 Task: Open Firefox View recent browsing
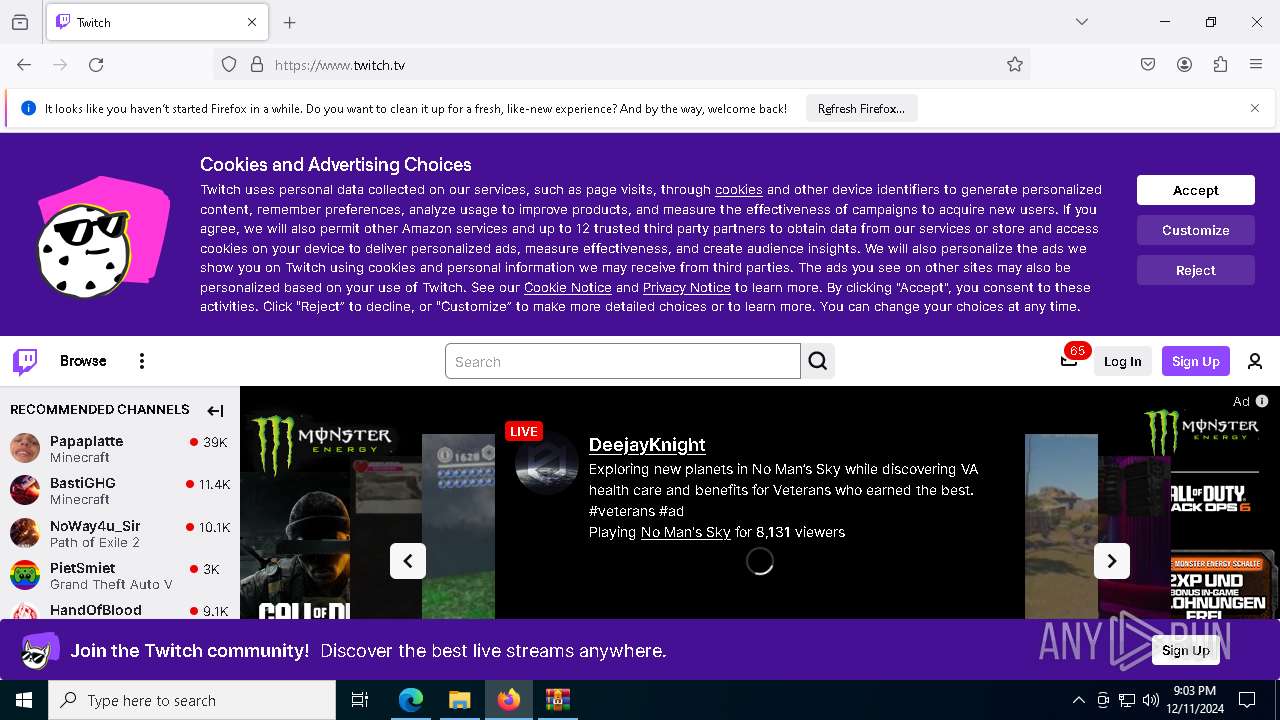pos(20,22)
